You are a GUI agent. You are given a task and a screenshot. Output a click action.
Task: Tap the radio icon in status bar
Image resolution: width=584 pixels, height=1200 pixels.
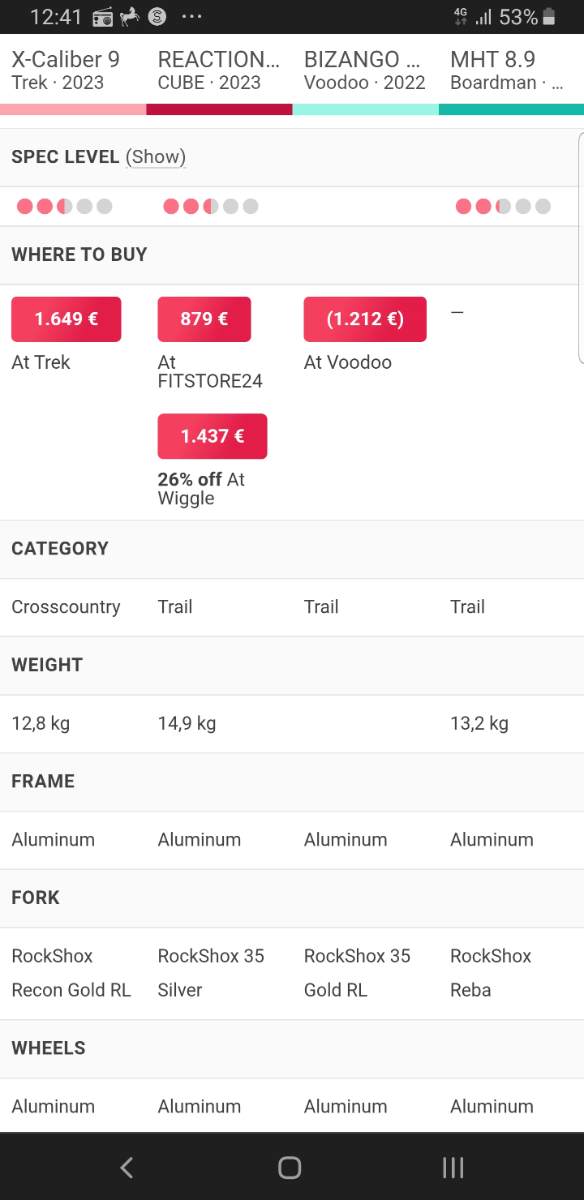[103, 16]
